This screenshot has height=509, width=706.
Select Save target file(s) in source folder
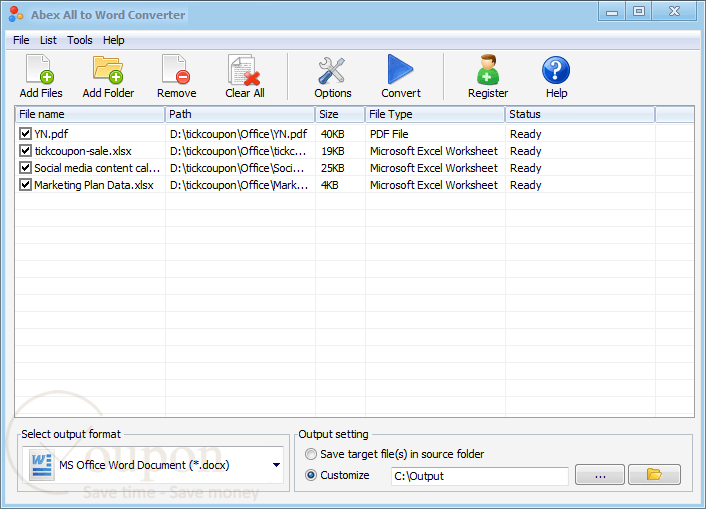click(311, 454)
